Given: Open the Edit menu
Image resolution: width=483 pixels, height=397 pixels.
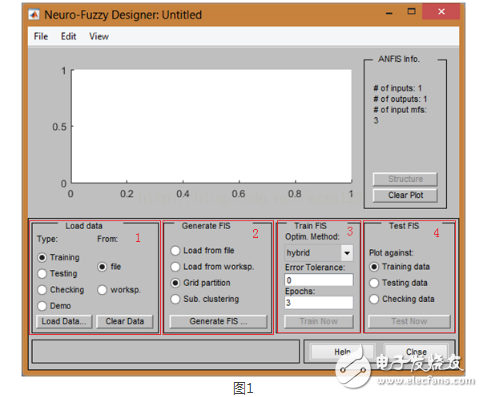Looking at the screenshot, I should pyautogui.click(x=68, y=36).
